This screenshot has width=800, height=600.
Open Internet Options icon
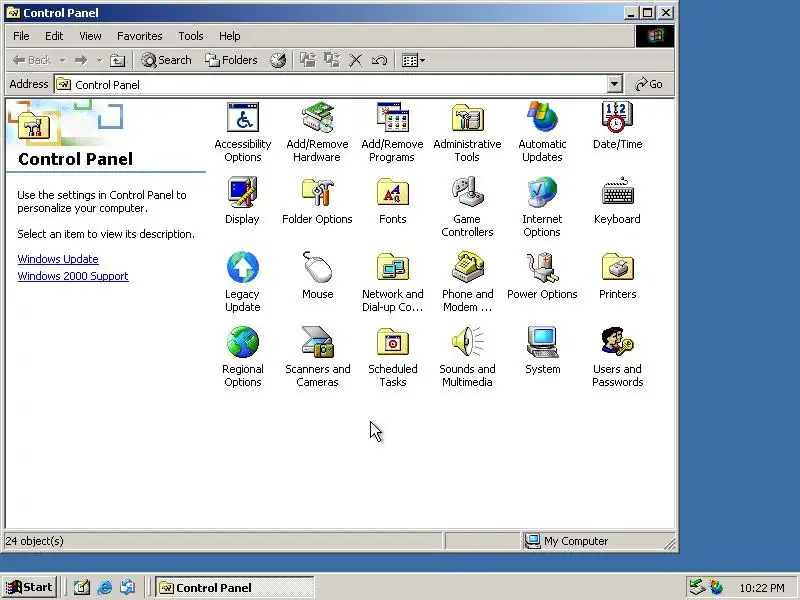pos(542,207)
